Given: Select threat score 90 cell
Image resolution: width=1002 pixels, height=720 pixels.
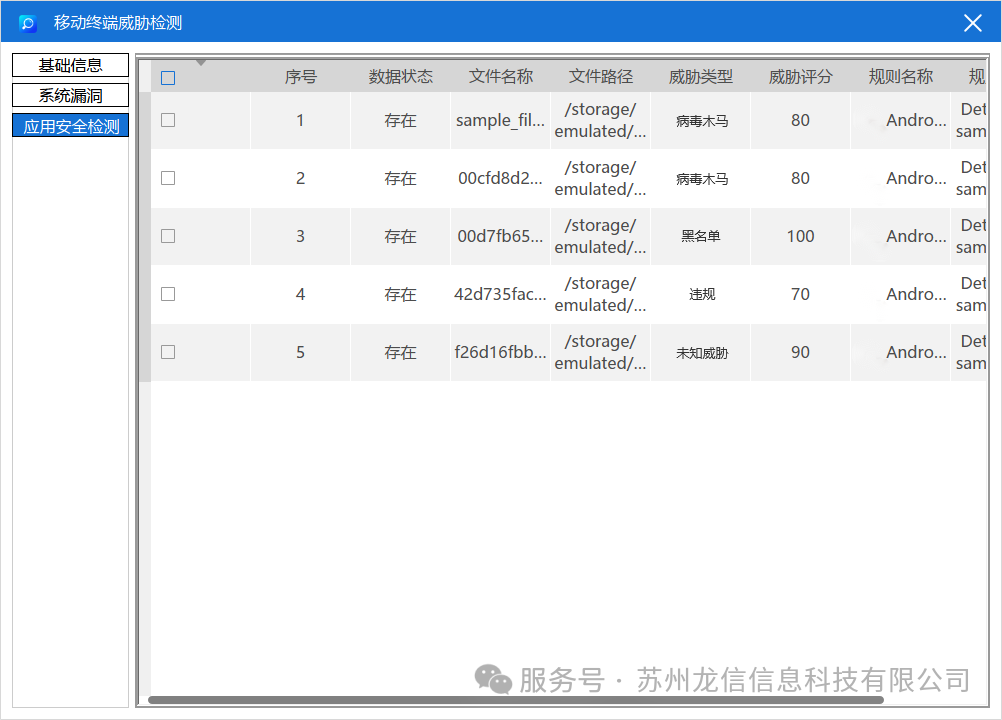Looking at the screenshot, I should tap(800, 353).
